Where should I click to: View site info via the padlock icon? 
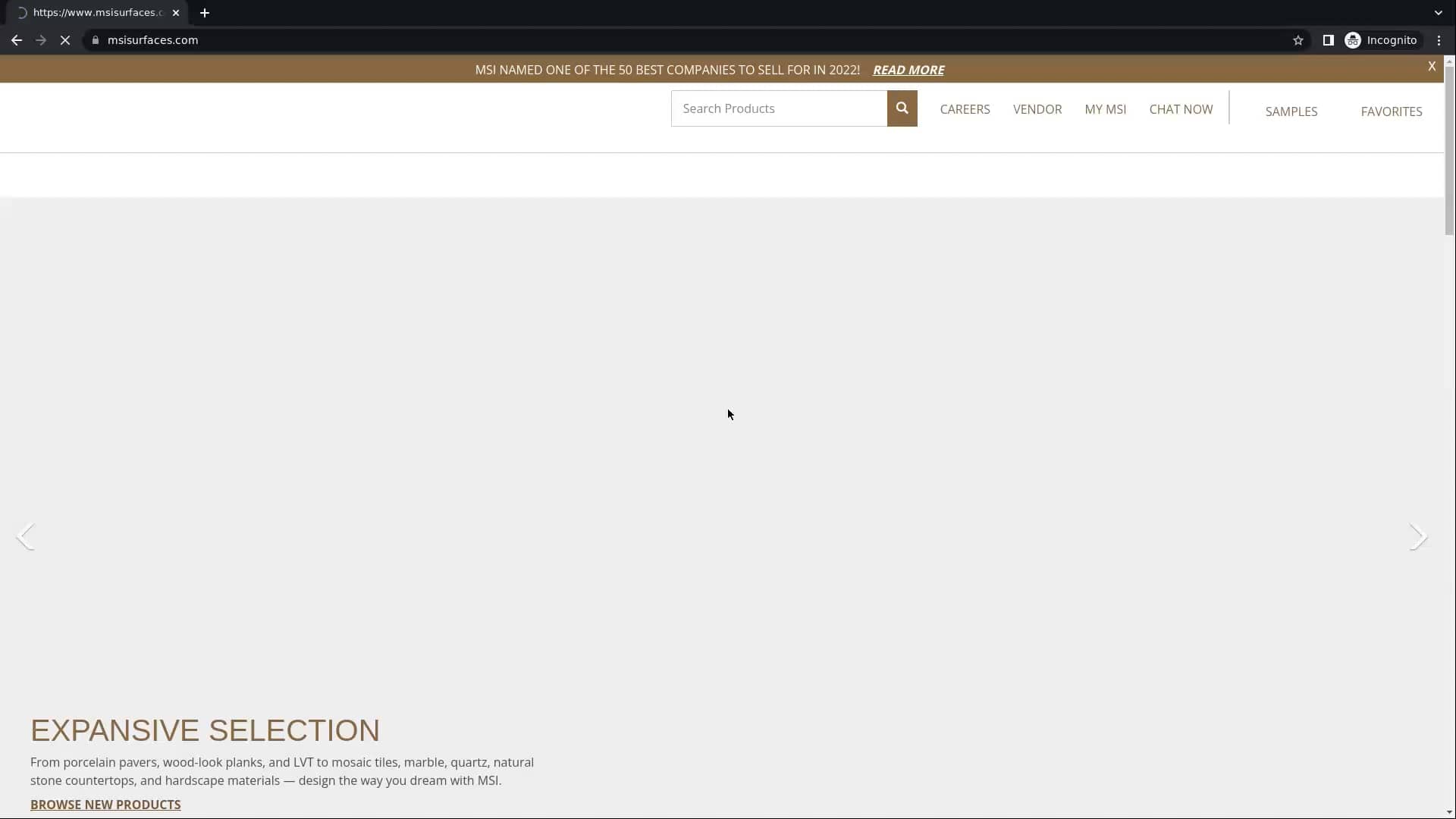96,40
